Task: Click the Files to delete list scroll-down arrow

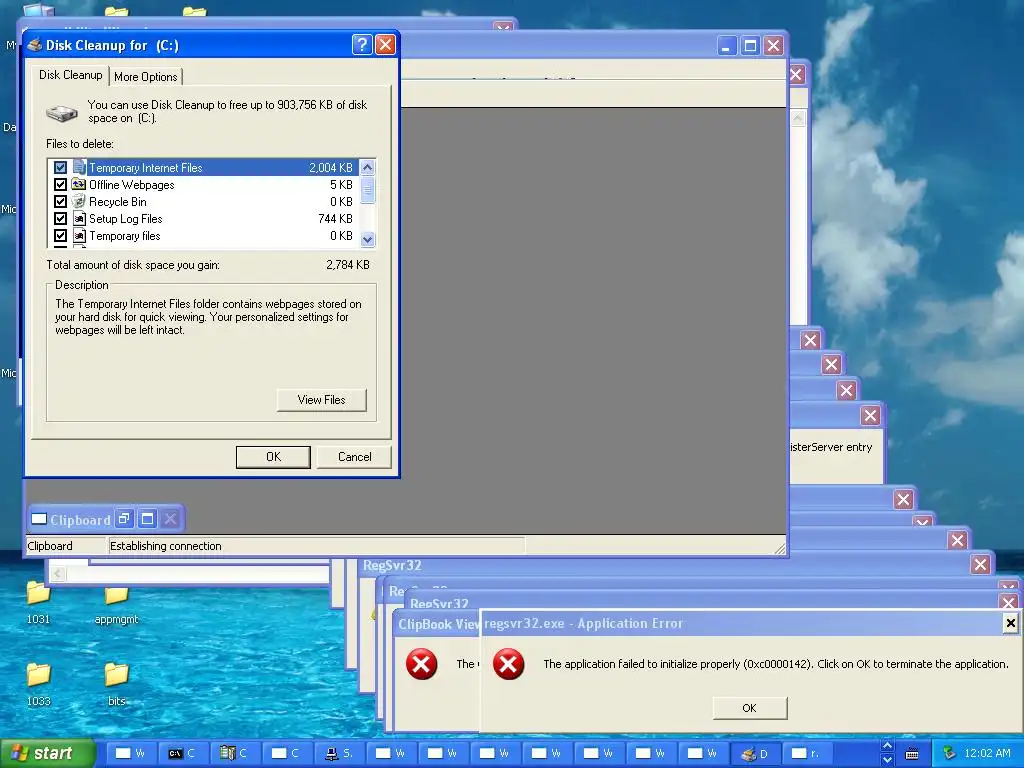Action: point(367,239)
